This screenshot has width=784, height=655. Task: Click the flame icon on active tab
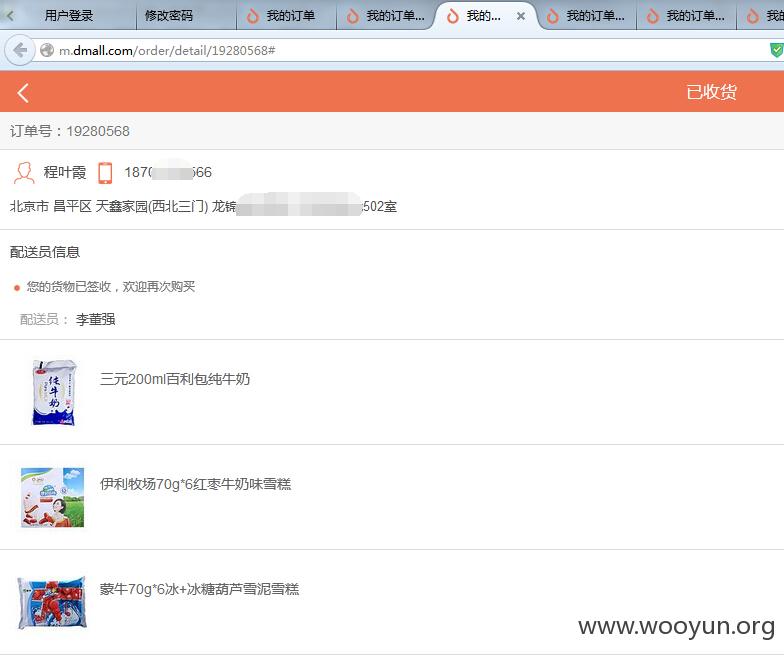452,16
